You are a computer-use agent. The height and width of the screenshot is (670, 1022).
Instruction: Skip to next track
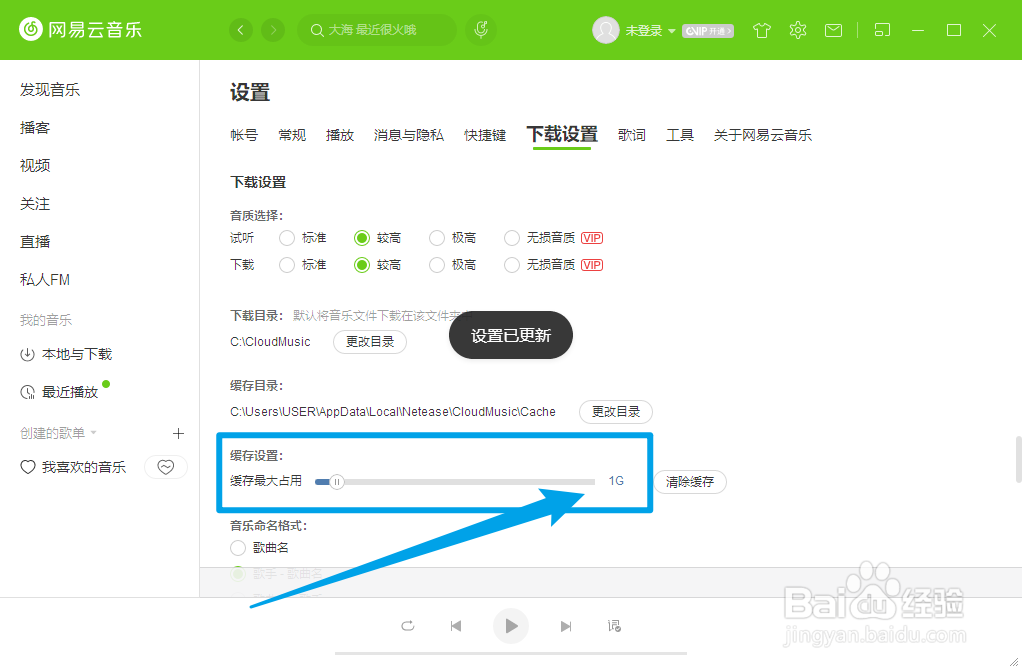coord(566,626)
